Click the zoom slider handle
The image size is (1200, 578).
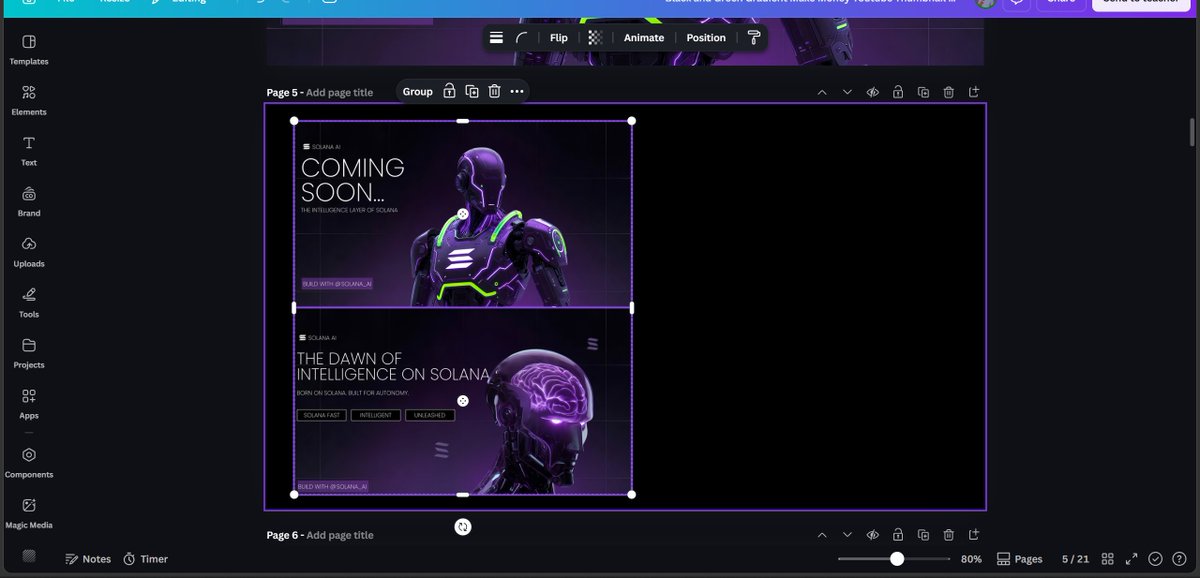pyautogui.click(x=897, y=559)
